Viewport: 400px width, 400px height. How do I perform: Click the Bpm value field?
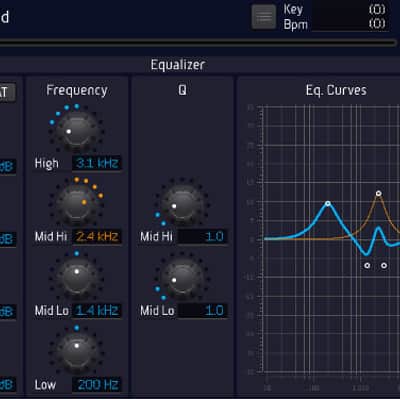[x=350, y=24]
